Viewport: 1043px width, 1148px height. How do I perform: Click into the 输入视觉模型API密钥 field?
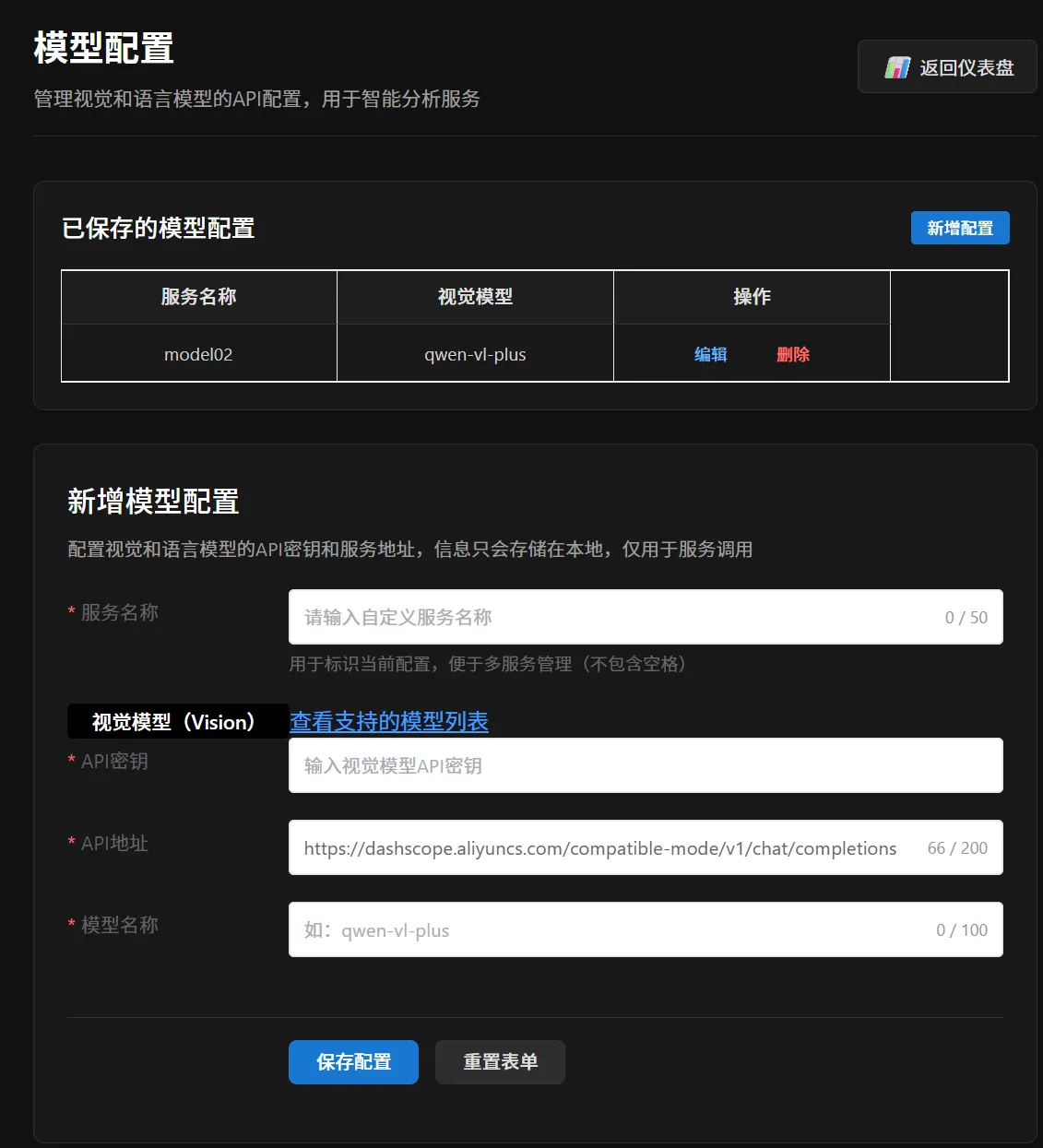pyautogui.click(x=645, y=765)
